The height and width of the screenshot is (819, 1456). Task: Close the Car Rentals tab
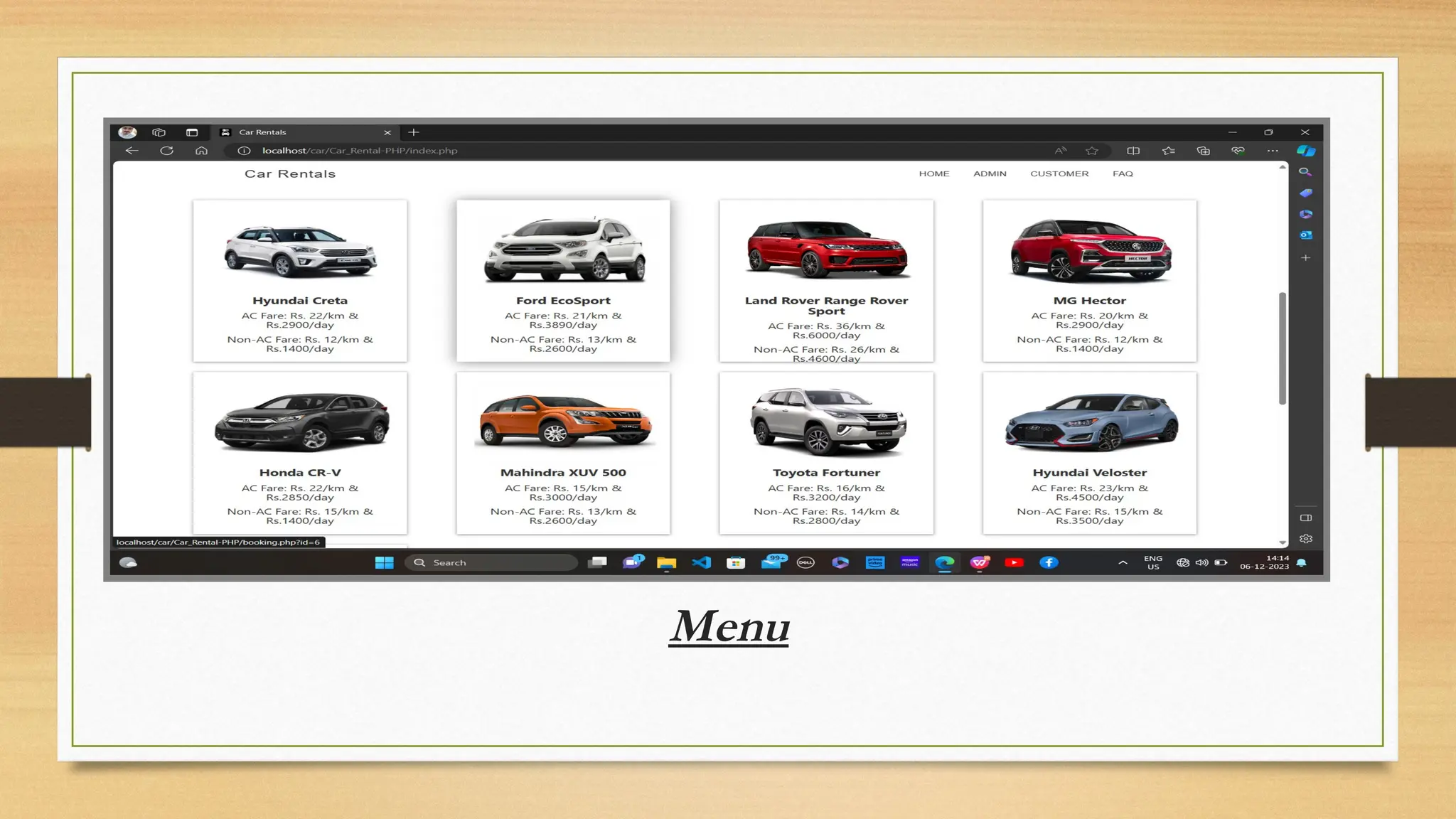387,132
